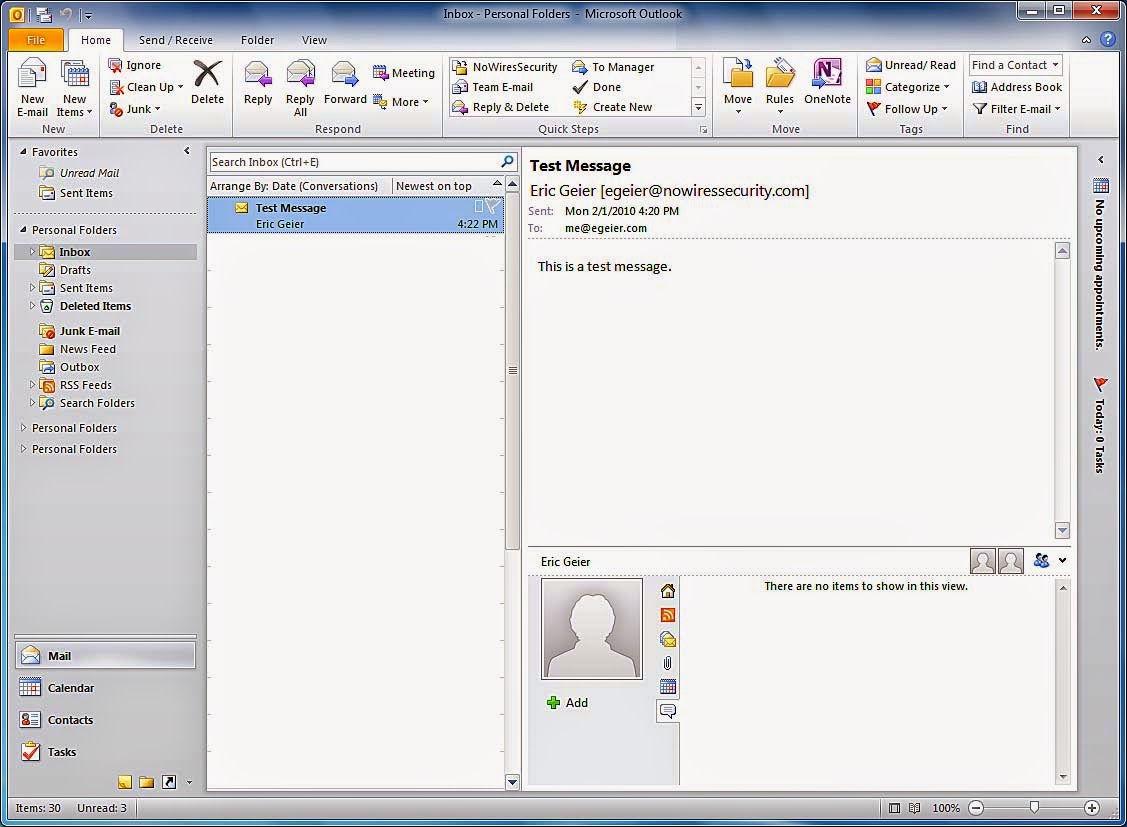
Task: Open the Address Book
Action: point(1017,87)
